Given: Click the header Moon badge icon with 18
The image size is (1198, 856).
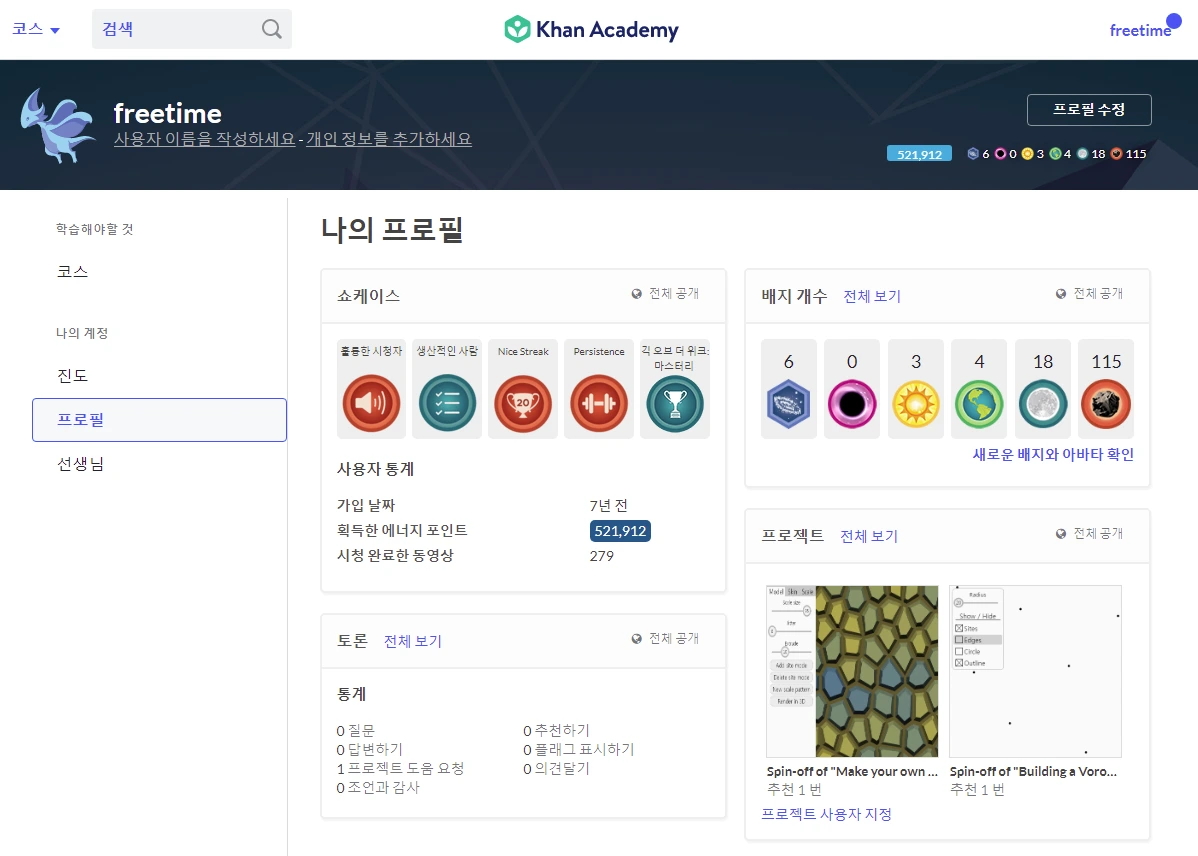Looking at the screenshot, I should tap(1083, 154).
